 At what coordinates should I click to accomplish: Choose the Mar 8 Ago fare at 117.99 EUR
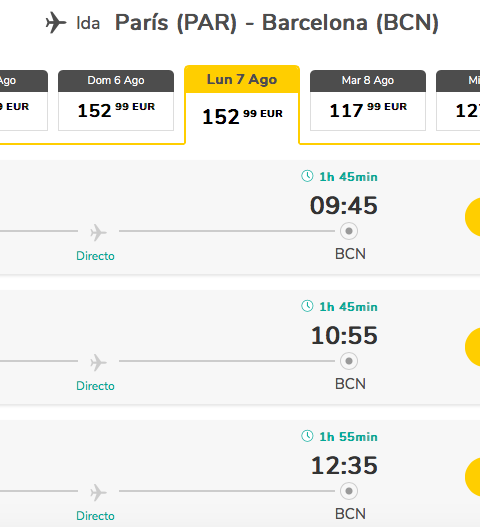click(x=368, y=100)
